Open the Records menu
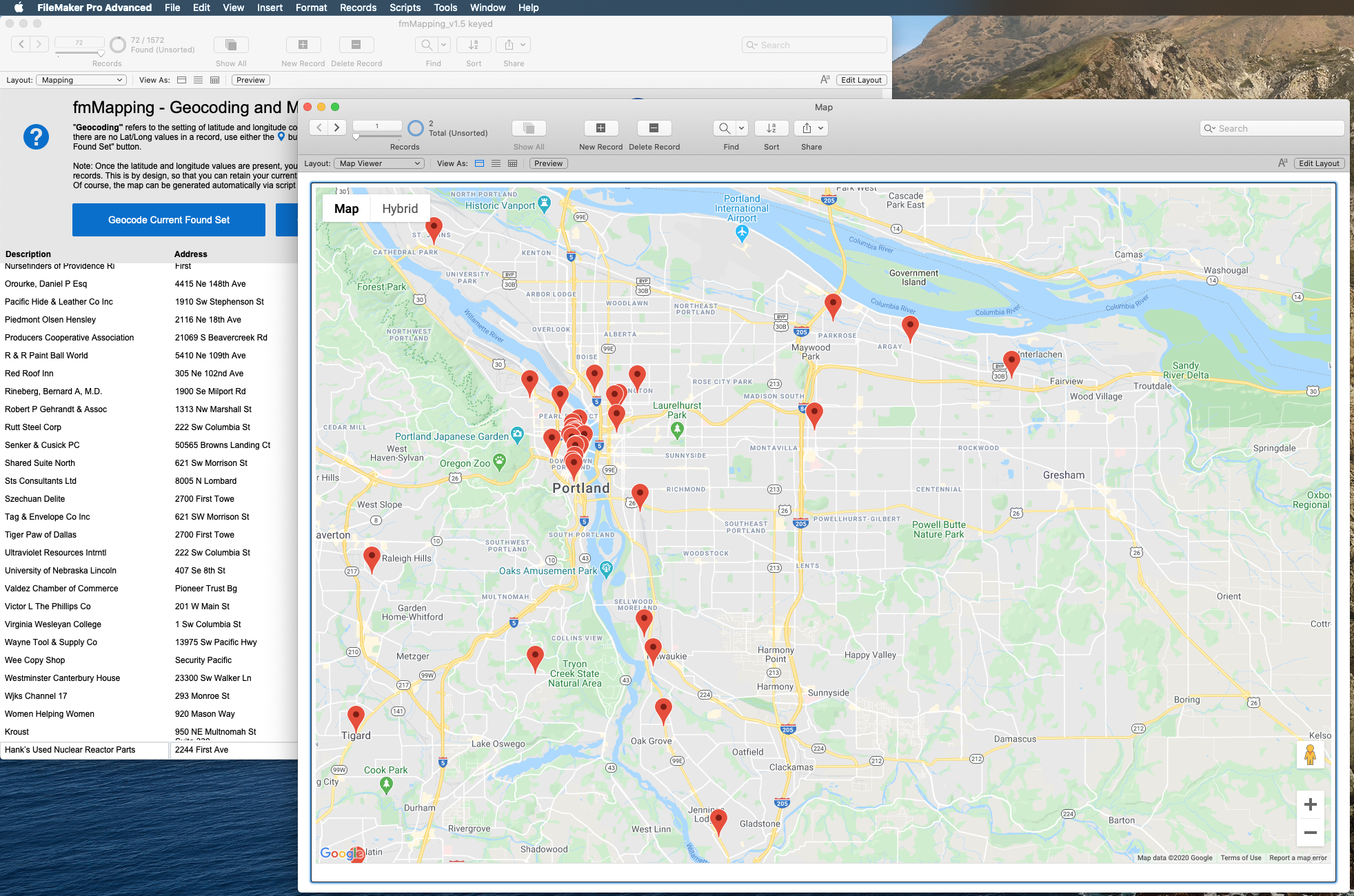 pos(358,8)
